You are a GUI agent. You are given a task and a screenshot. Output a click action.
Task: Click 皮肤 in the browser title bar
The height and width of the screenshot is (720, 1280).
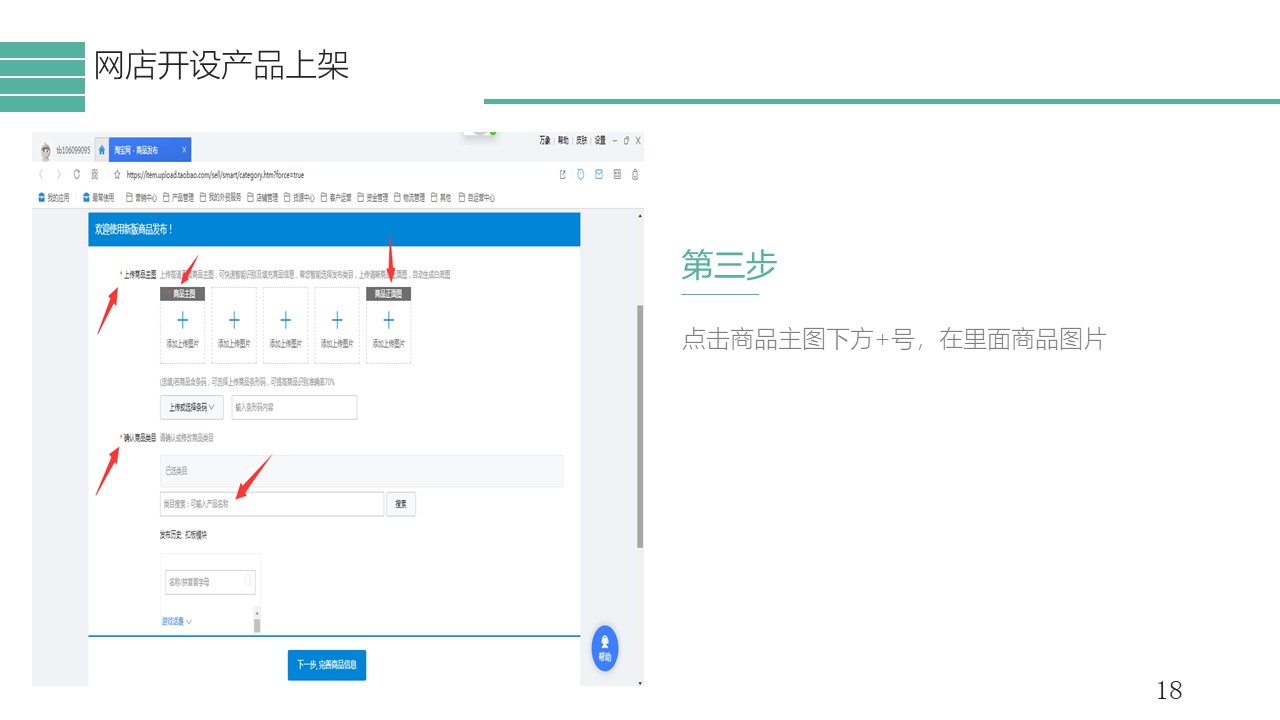pos(581,141)
